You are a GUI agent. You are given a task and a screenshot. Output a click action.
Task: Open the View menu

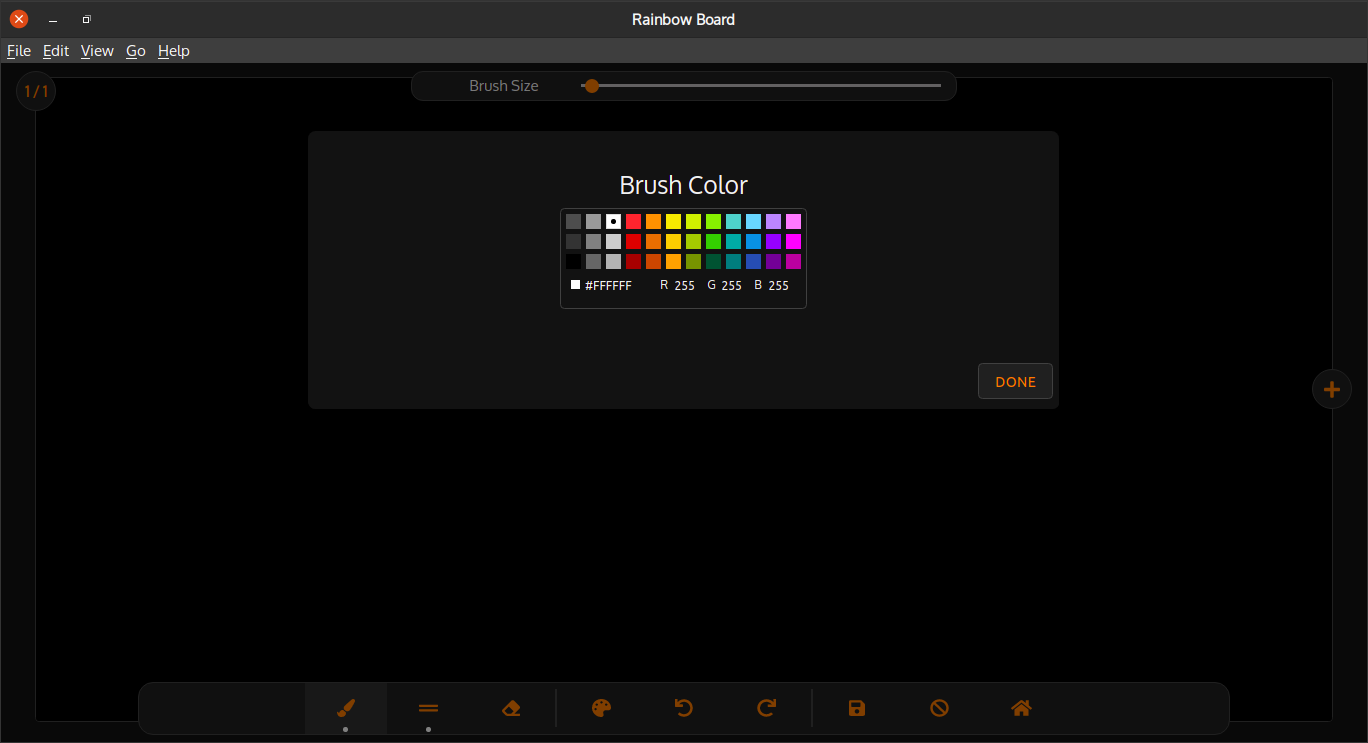(97, 51)
